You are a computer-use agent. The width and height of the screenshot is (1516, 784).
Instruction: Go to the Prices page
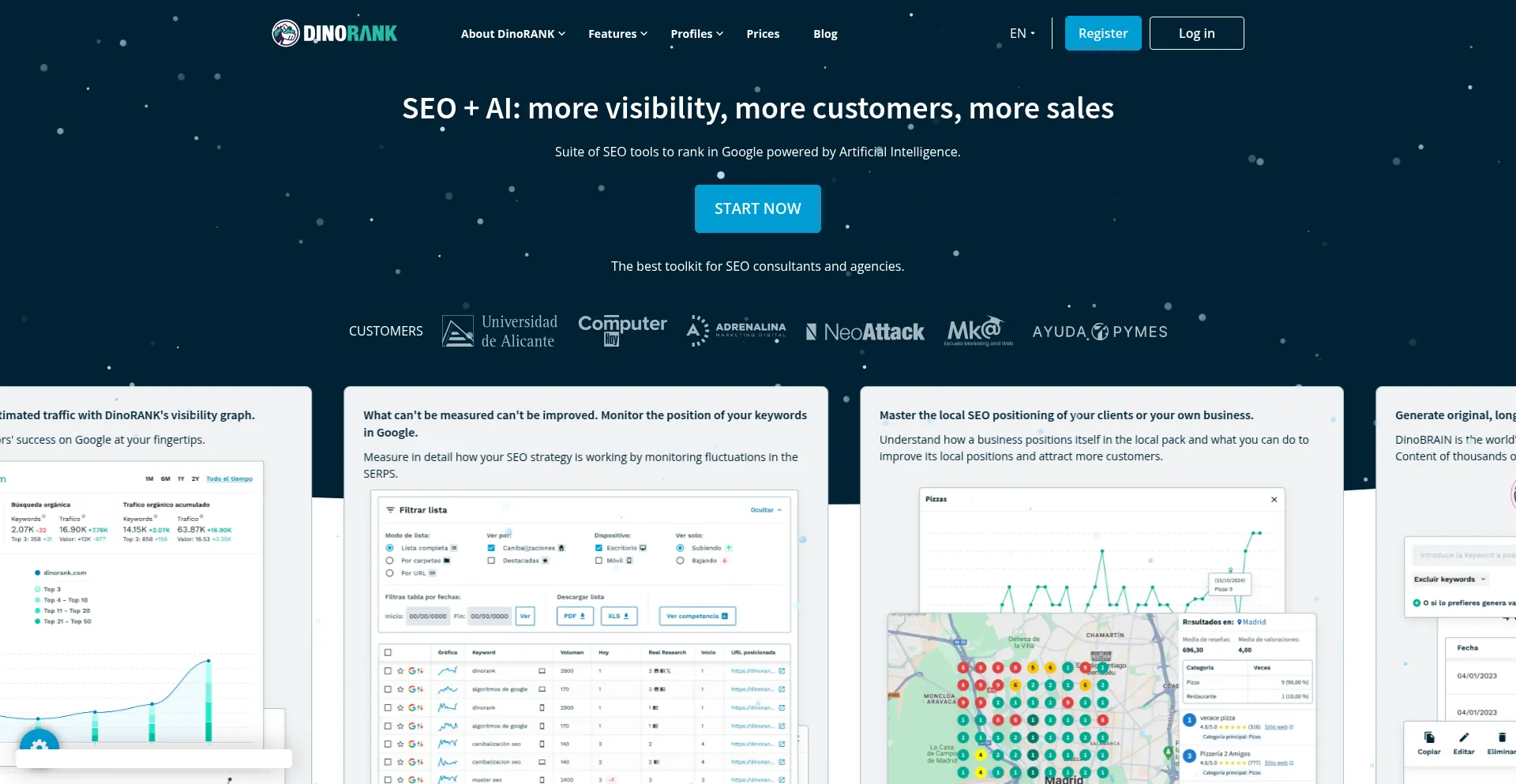763,34
